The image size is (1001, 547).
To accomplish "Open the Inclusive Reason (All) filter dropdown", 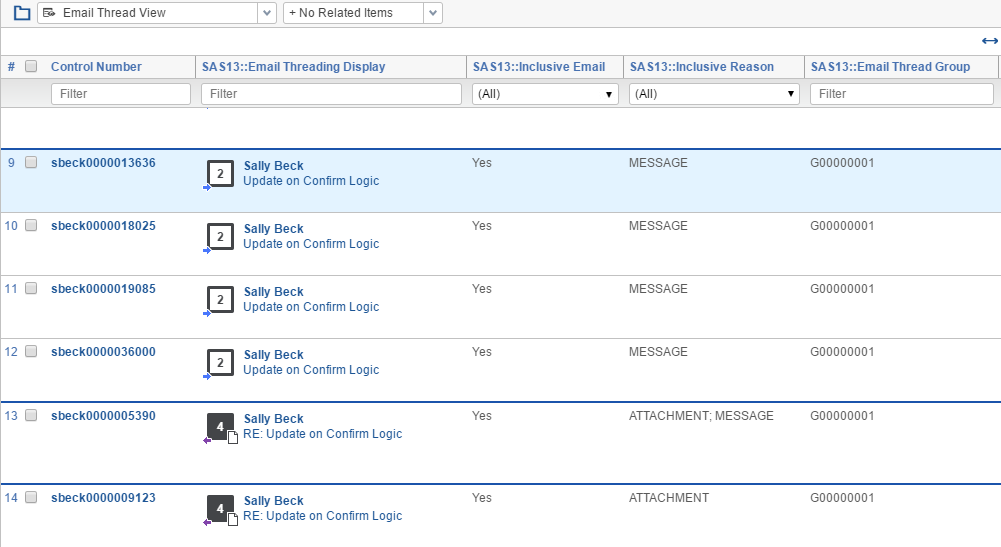I will (x=714, y=94).
